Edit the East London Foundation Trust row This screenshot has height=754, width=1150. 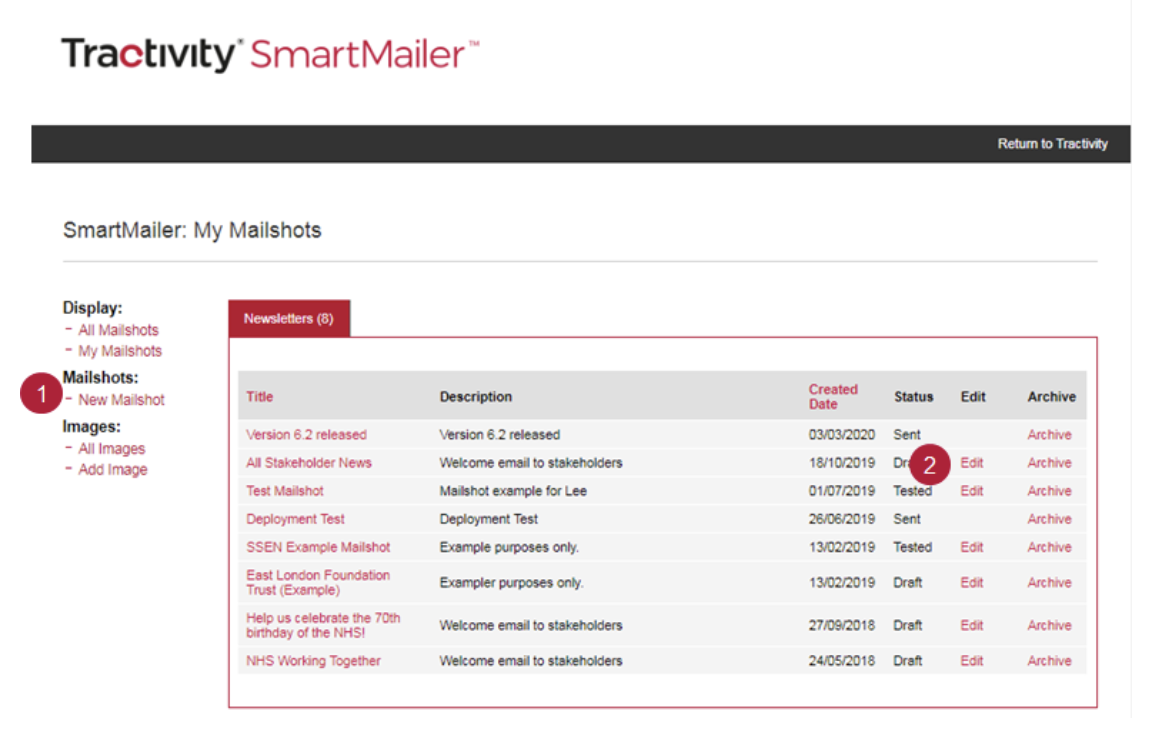click(x=972, y=582)
